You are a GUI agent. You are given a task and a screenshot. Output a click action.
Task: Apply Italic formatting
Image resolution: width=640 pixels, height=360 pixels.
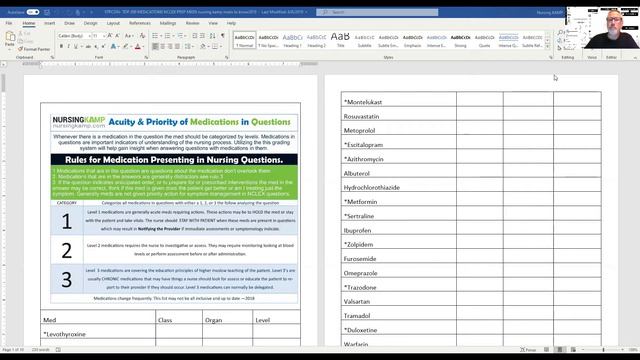69,47
